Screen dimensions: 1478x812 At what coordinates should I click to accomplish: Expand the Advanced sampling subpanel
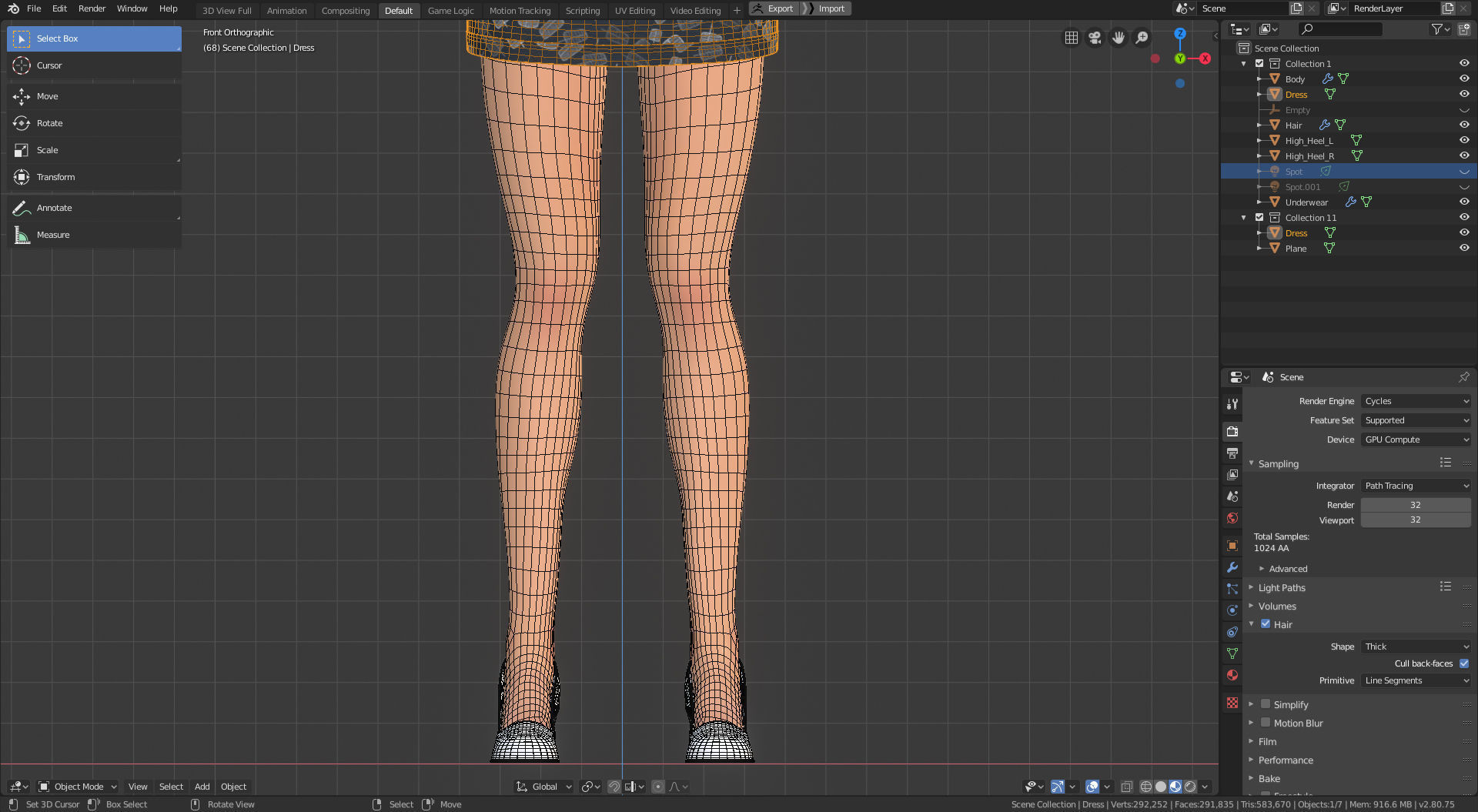(1288, 569)
